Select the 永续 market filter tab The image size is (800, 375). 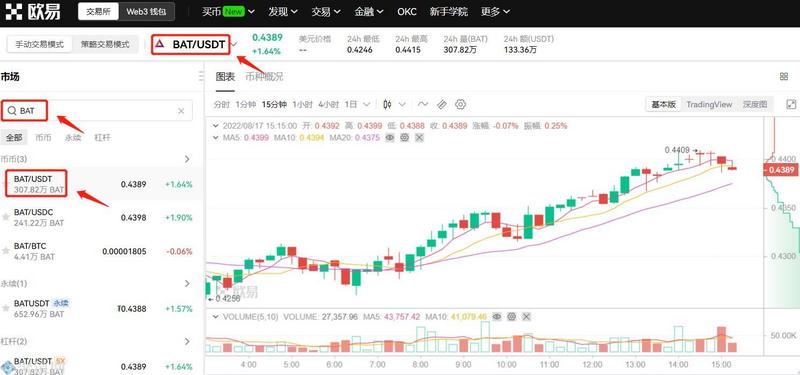[73, 137]
